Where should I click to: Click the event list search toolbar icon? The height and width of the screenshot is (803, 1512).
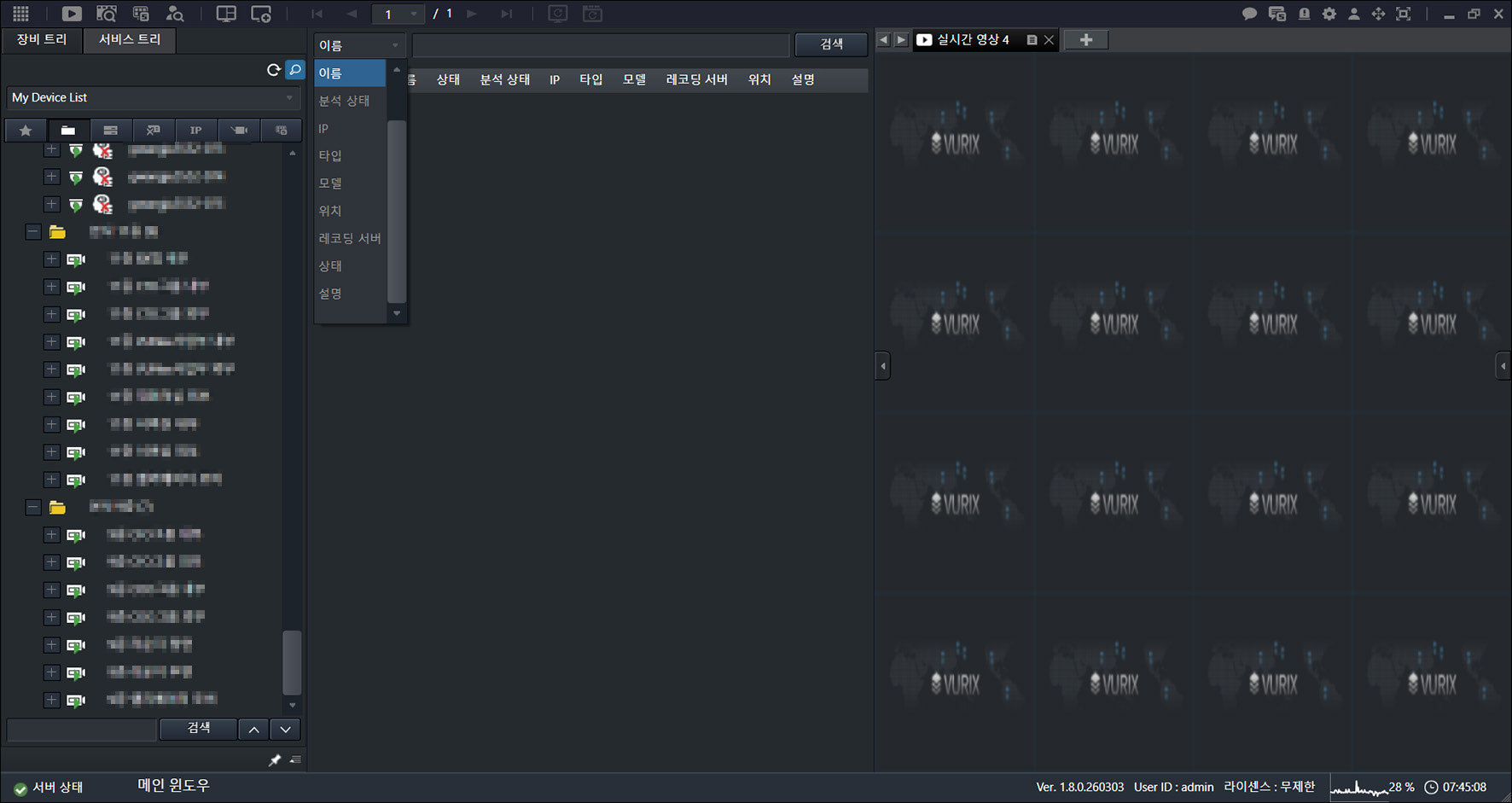141,14
